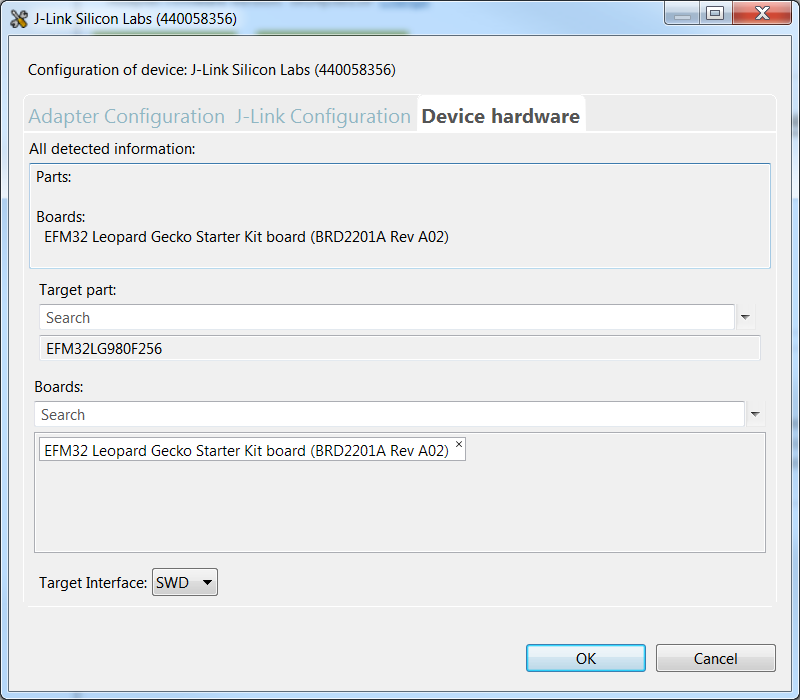Dismiss the dialog with Cancel
This screenshot has height=700, width=800.
(x=715, y=657)
